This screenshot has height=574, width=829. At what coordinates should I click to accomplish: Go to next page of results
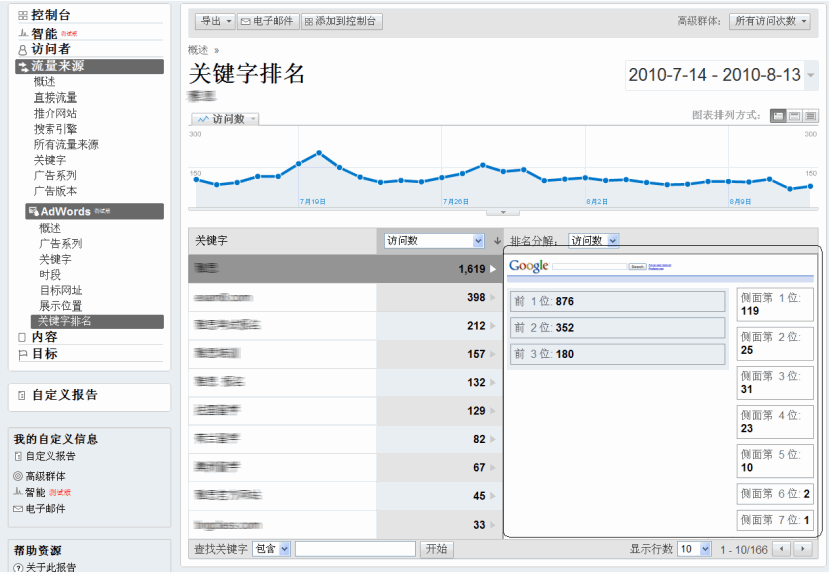[802, 549]
